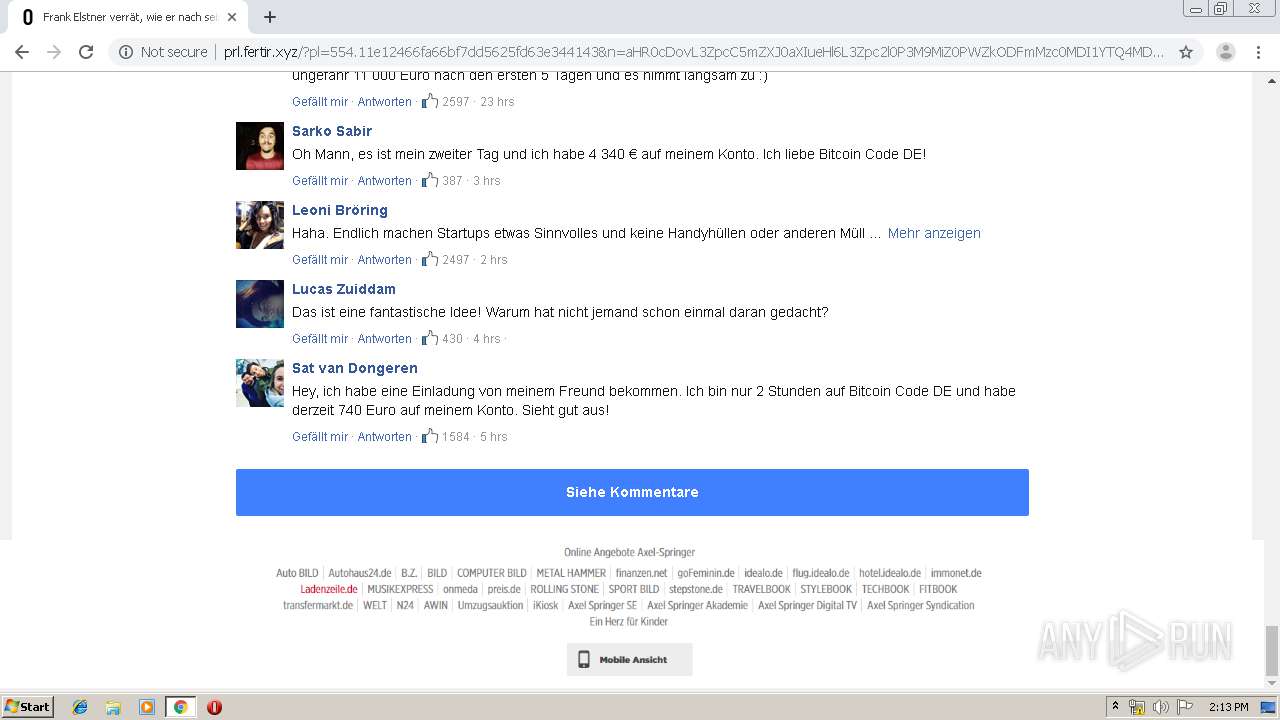This screenshot has width=1280, height=720.
Task: Select the Frank Elstner browser tab
Action: coord(127,17)
